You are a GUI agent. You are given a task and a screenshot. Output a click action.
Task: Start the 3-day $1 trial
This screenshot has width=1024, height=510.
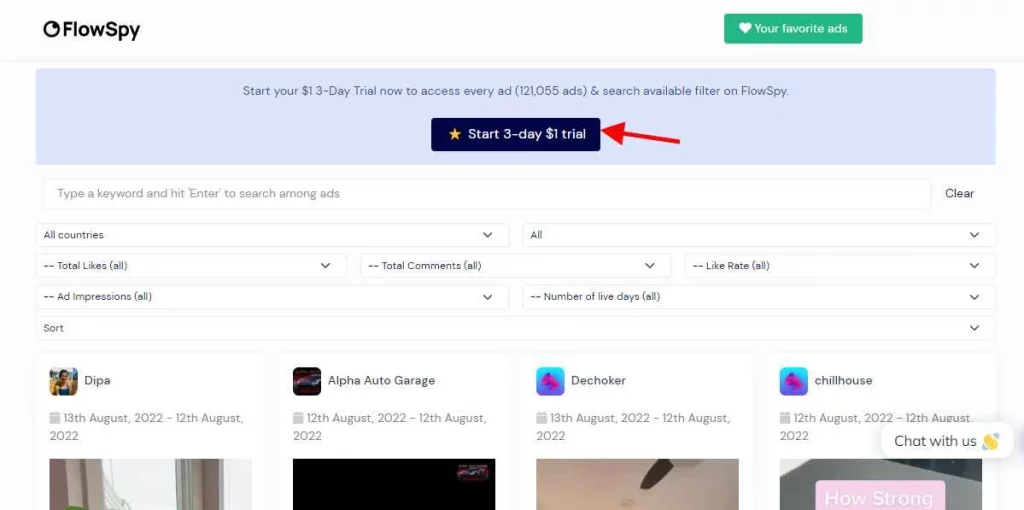coord(515,135)
